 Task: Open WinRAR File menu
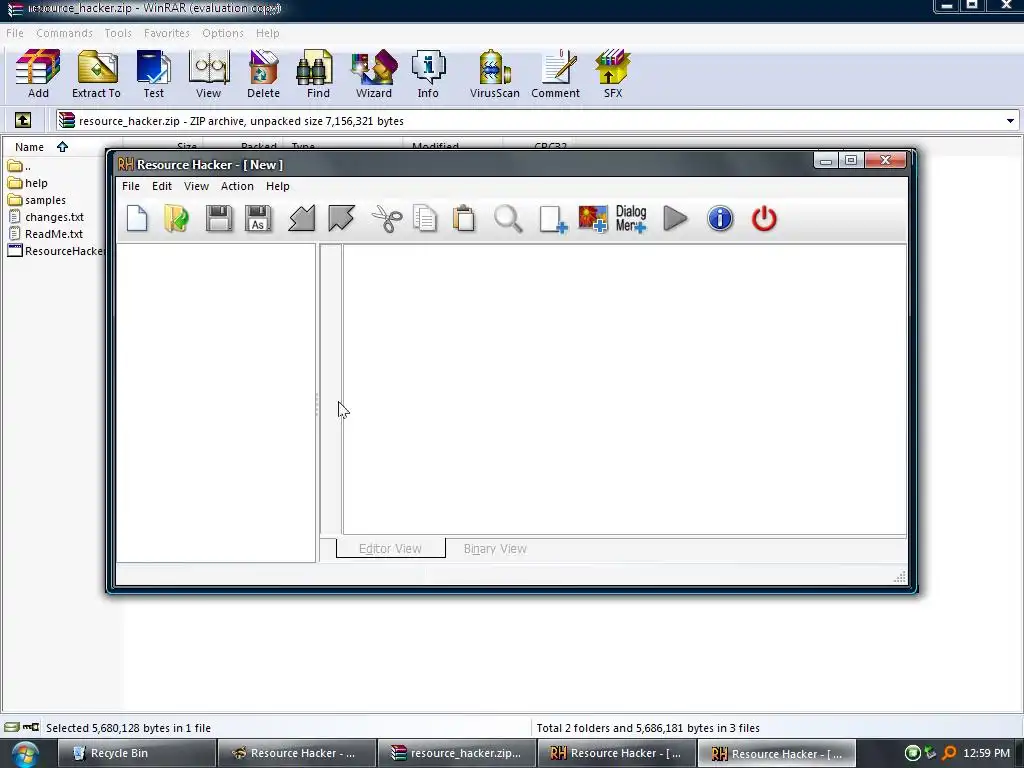[x=14, y=33]
